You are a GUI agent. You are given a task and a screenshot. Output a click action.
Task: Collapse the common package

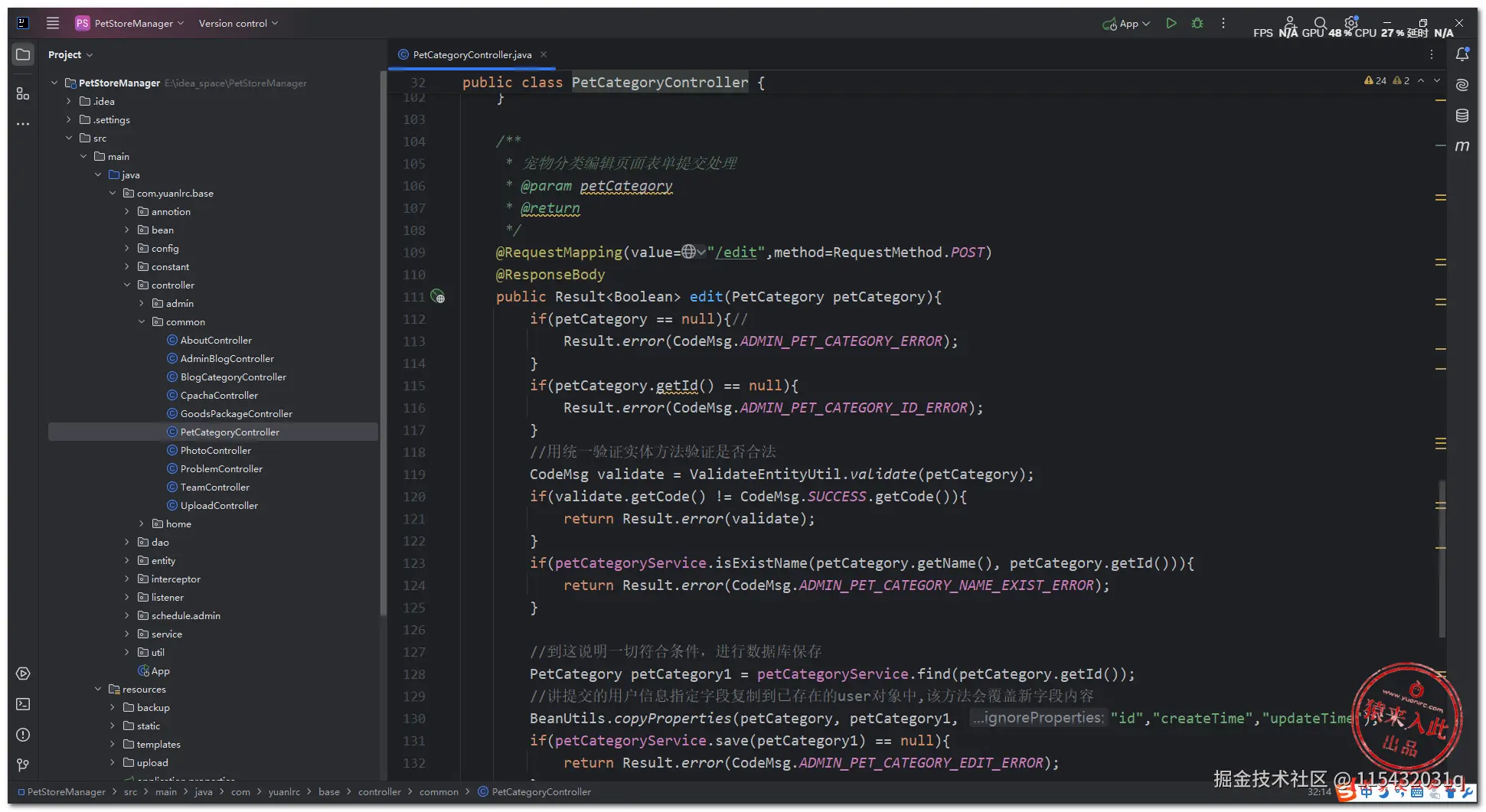141,321
